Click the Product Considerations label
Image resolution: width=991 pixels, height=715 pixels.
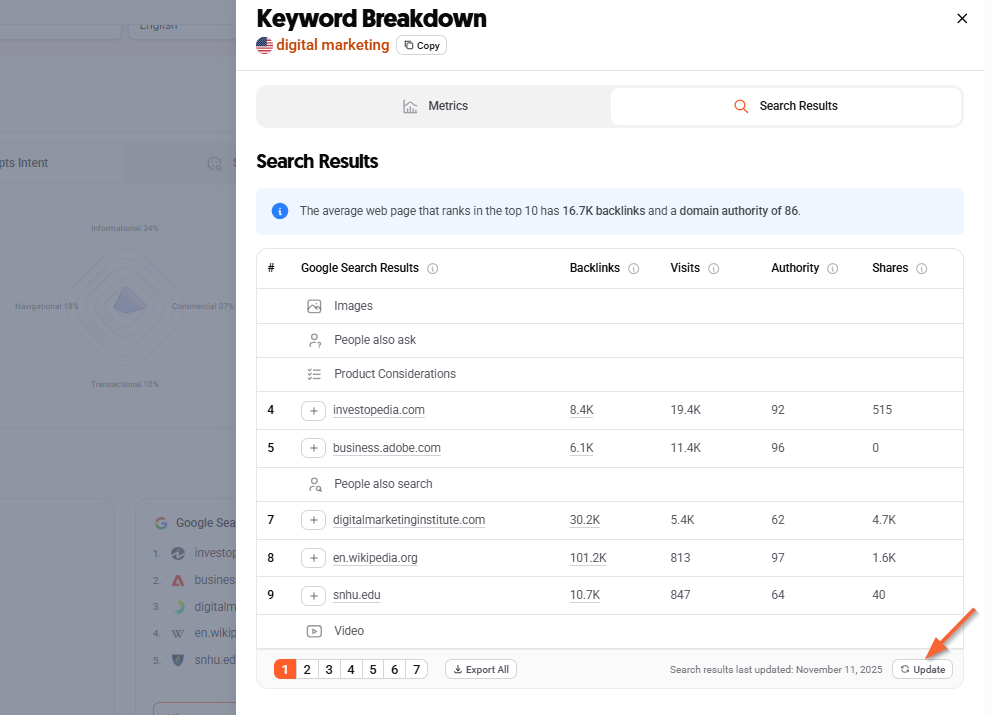pyautogui.click(x=395, y=374)
